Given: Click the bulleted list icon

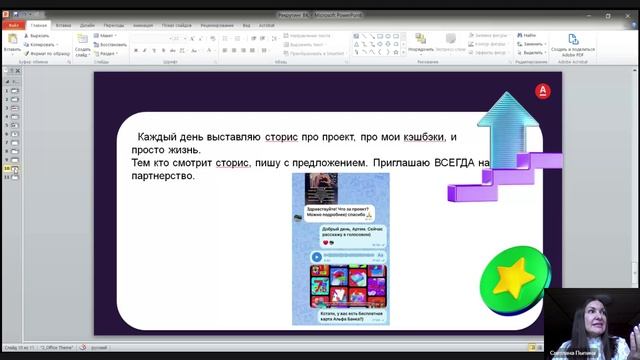Looking at the screenshot, I should click(x=226, y=39).
